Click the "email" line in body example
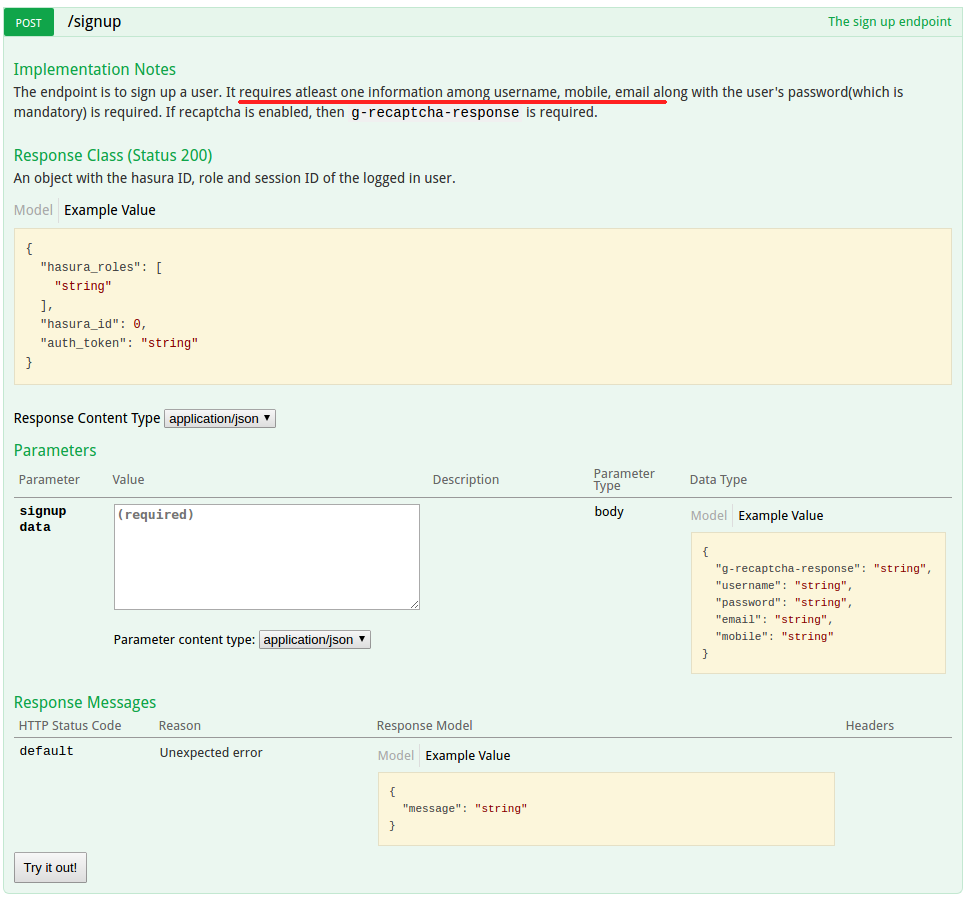Image resolution: width=964 pixels, height=899 pixels. point(774,619)
